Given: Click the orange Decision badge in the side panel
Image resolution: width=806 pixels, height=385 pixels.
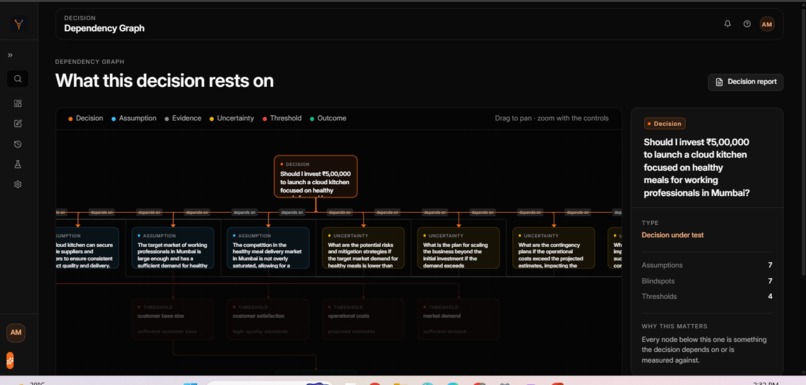Looking at the screenshot, I should [664, 124].
